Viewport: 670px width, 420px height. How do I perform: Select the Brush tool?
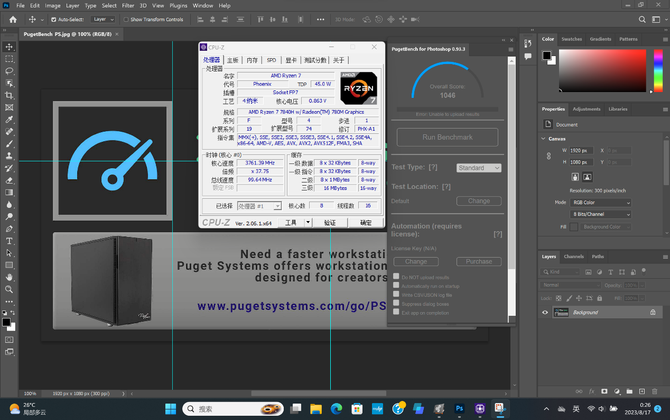(x=9, y=144)
